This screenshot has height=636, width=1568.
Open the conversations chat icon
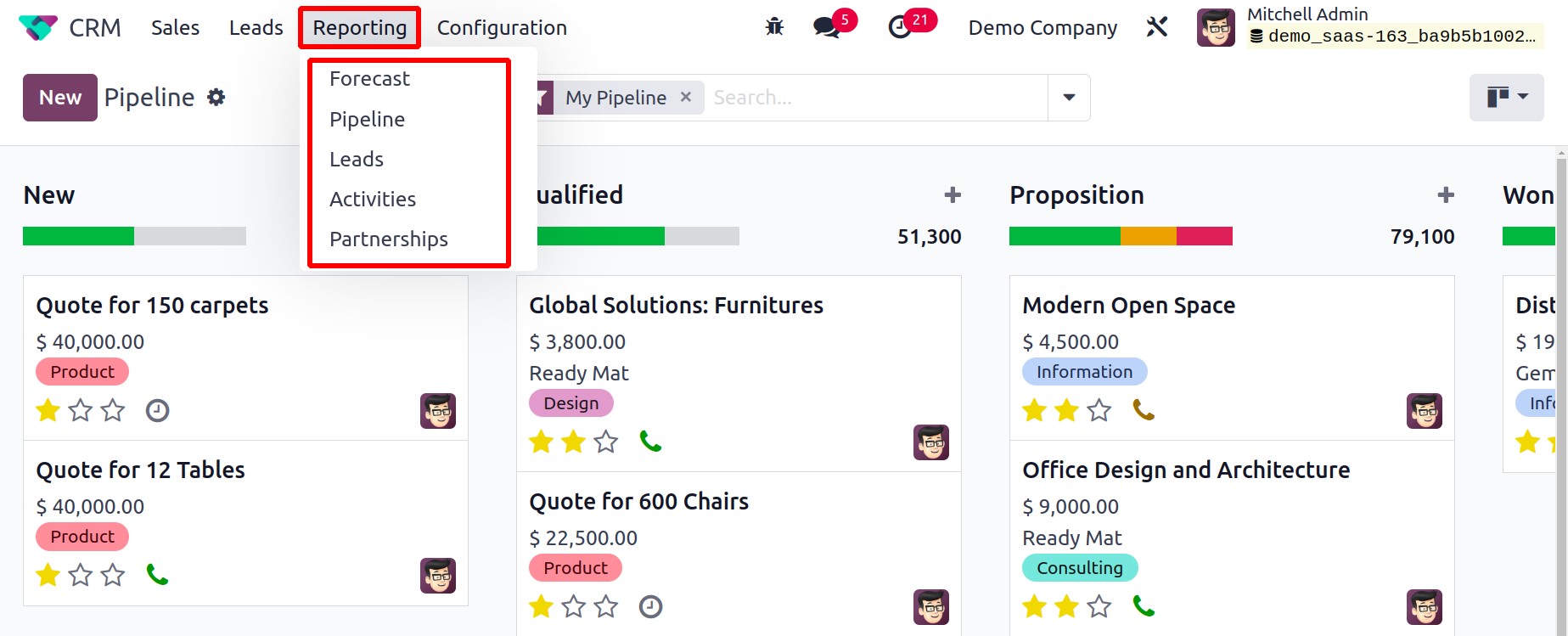point(826,27)
